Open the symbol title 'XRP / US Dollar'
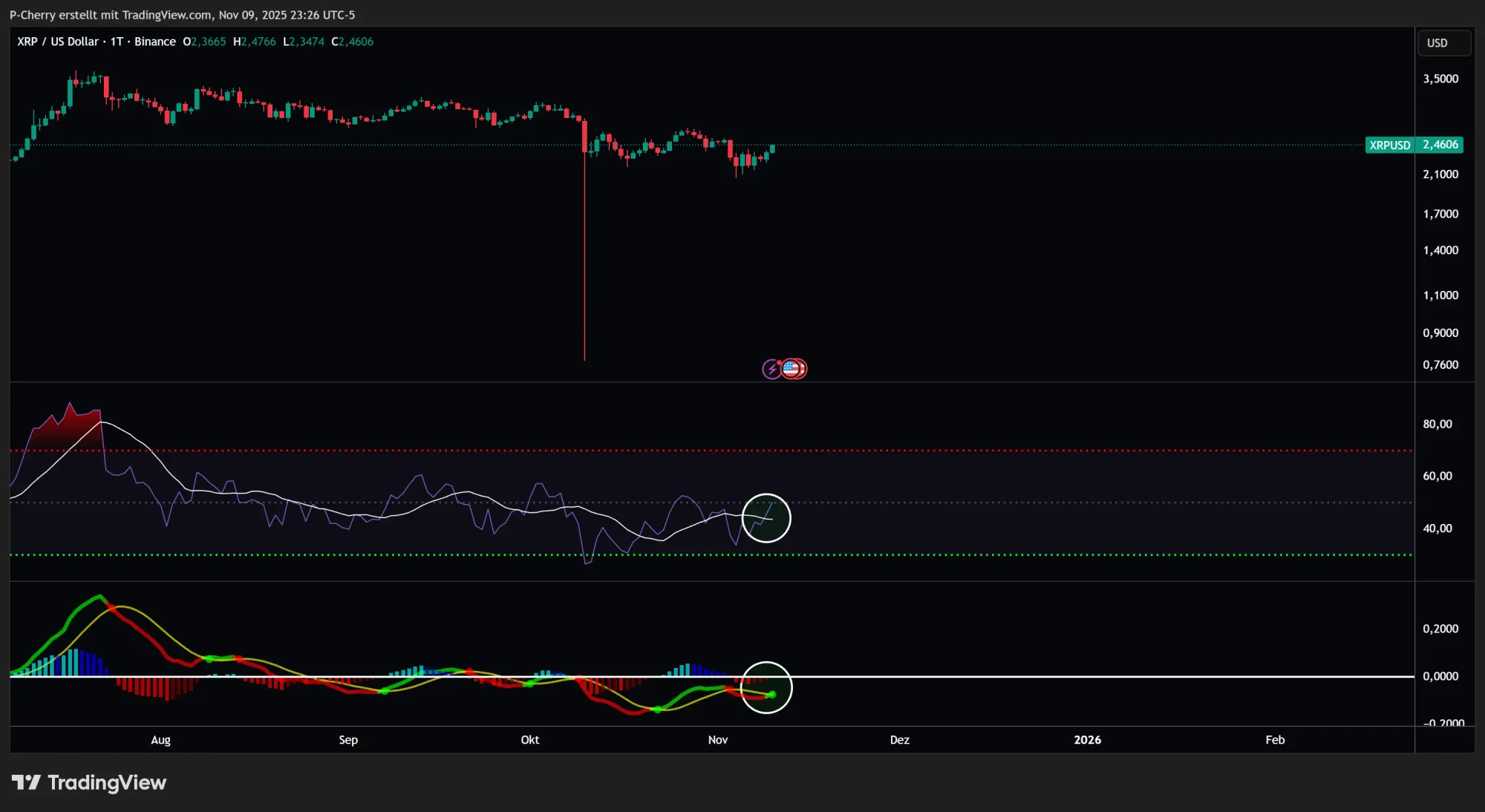Image resolution: width=1485 pixels, height=812 pixels. tap(58, 42)
